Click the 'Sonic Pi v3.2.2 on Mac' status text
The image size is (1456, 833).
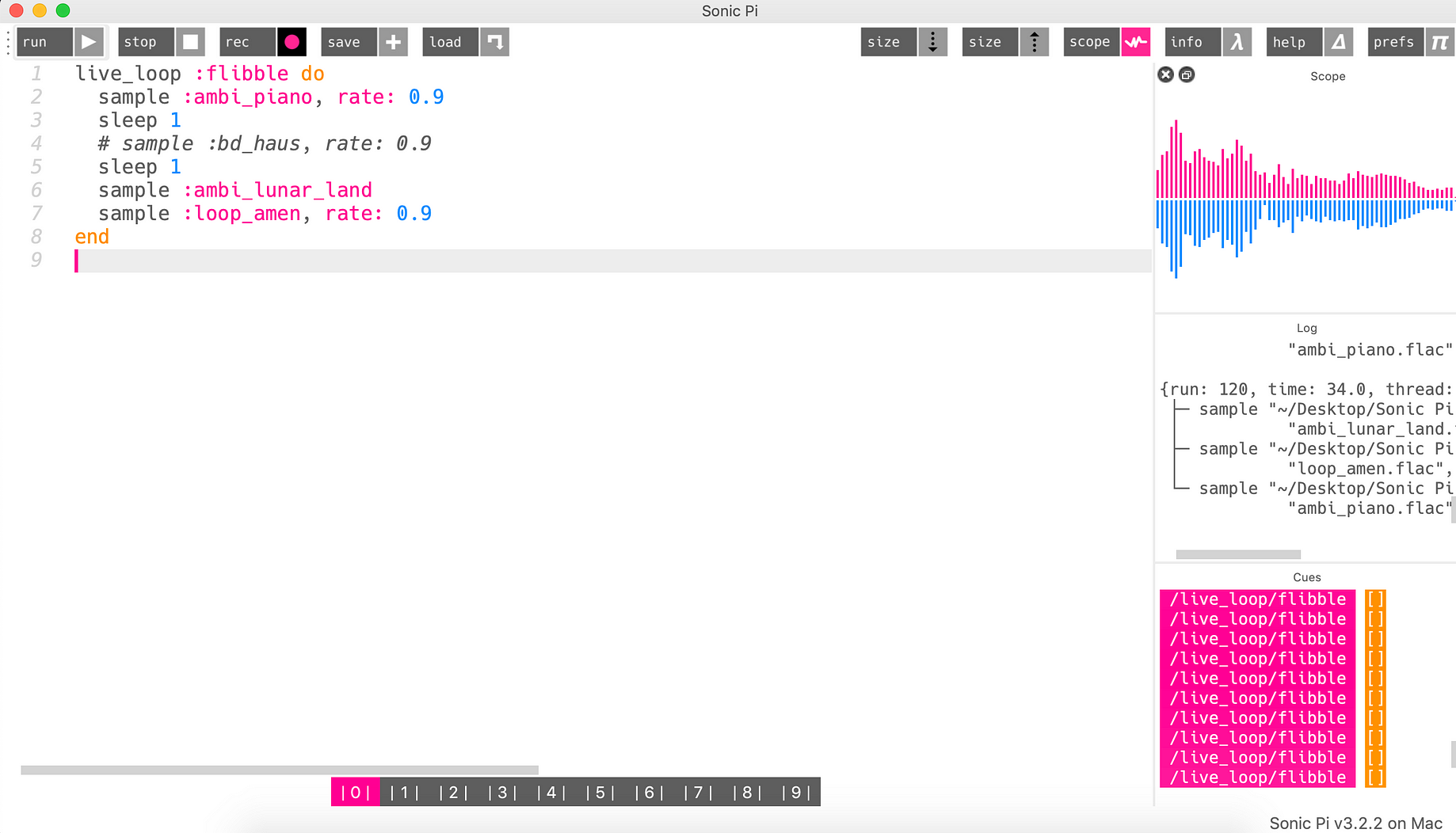(x=1355, y=823)
